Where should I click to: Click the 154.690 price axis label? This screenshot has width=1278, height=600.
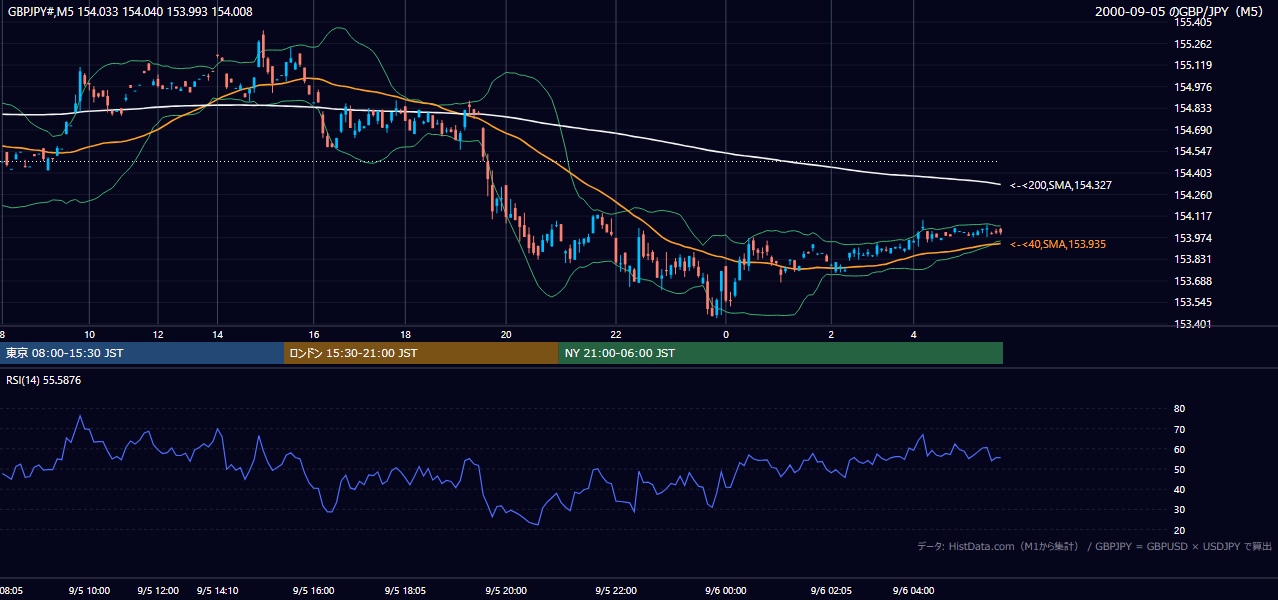click(1193, 130)
